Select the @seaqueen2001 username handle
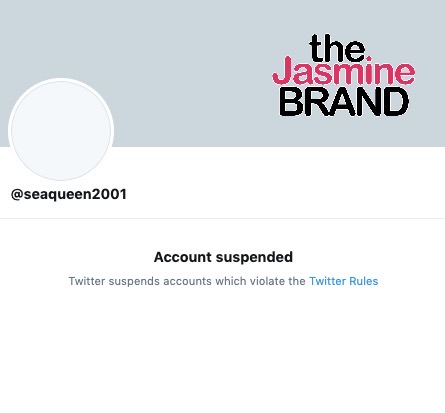This screenshot has height=413, width=445. 69,194
